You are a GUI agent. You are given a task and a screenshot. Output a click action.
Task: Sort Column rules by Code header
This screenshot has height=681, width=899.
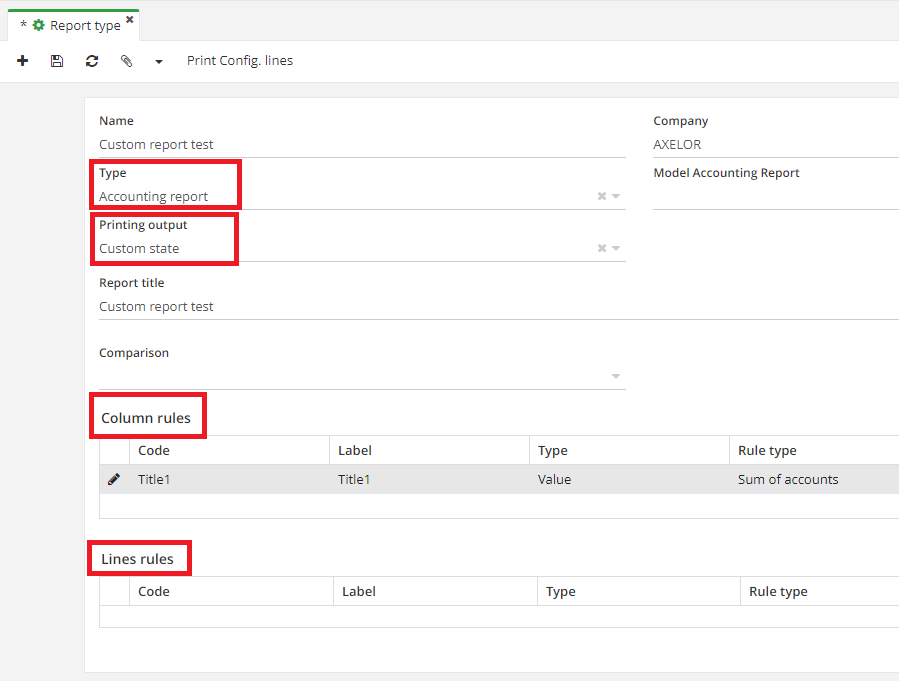(154, 451)
